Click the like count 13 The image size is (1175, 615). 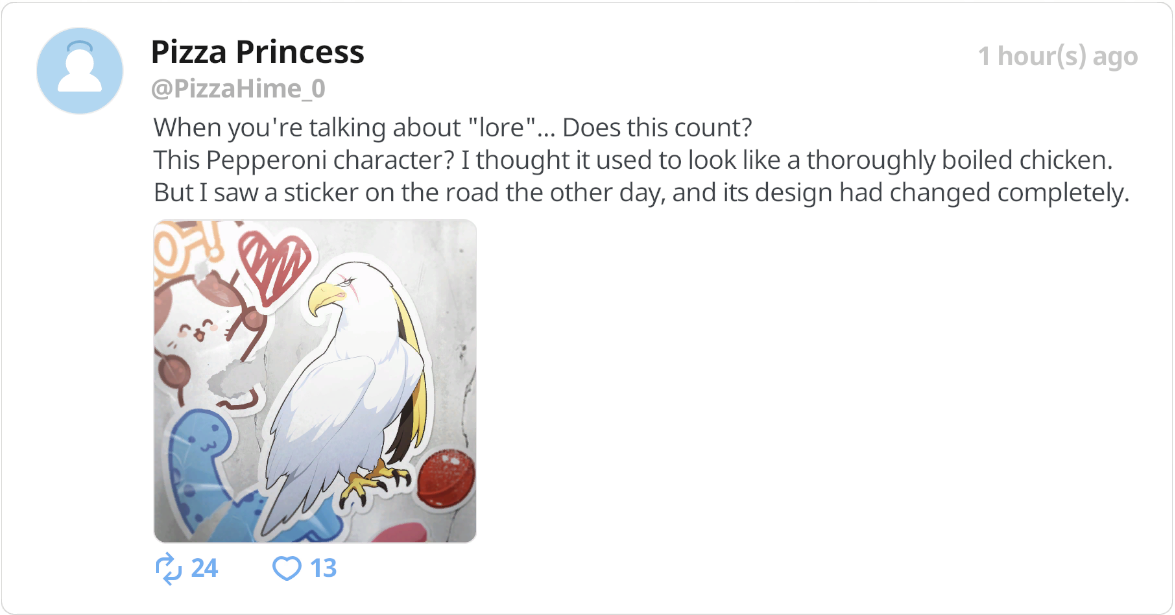(323, 569)
